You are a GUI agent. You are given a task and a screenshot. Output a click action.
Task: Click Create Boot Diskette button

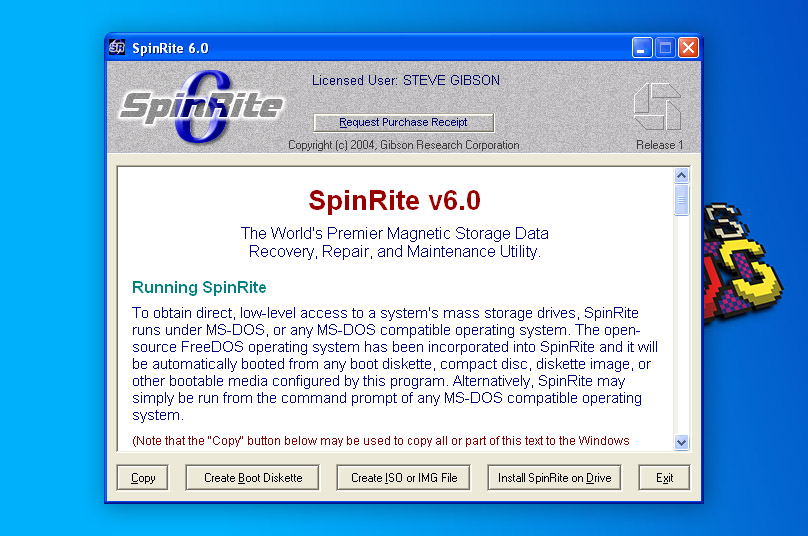(252, 478)
